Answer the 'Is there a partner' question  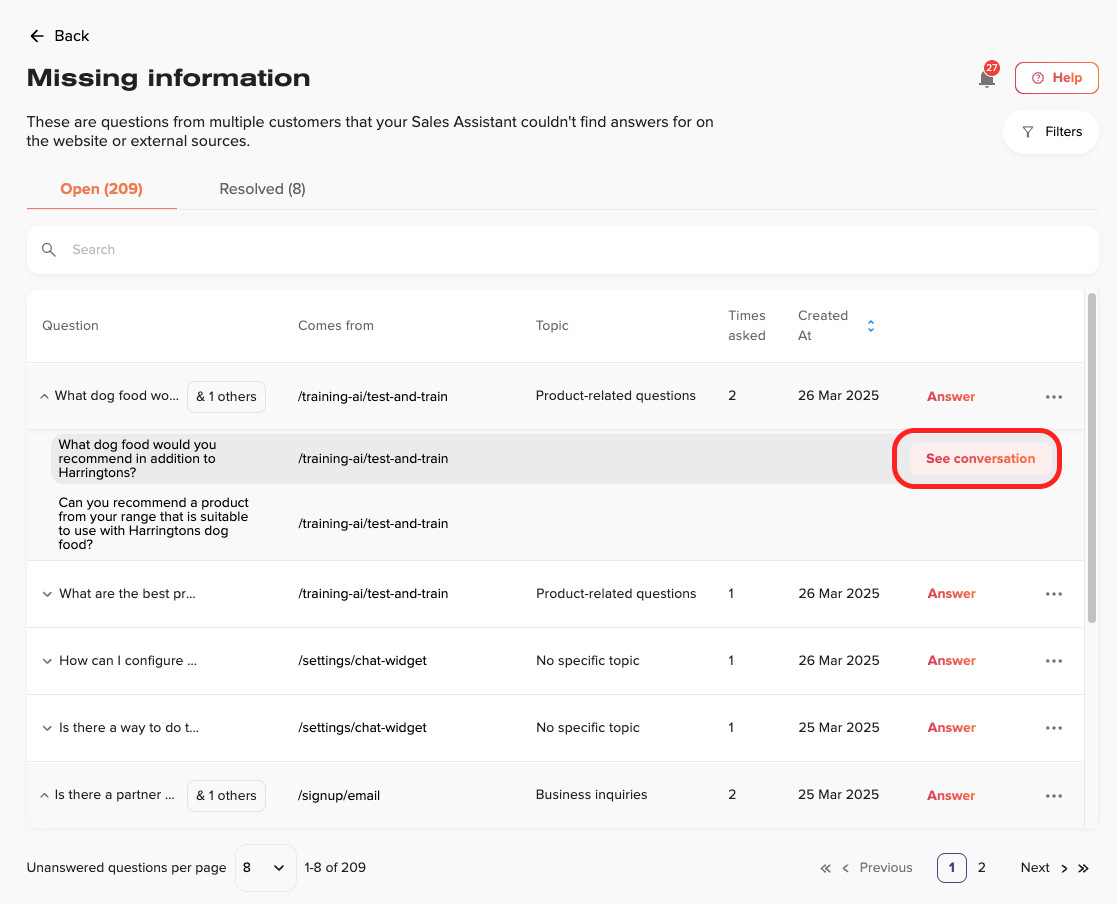point(951,796)
